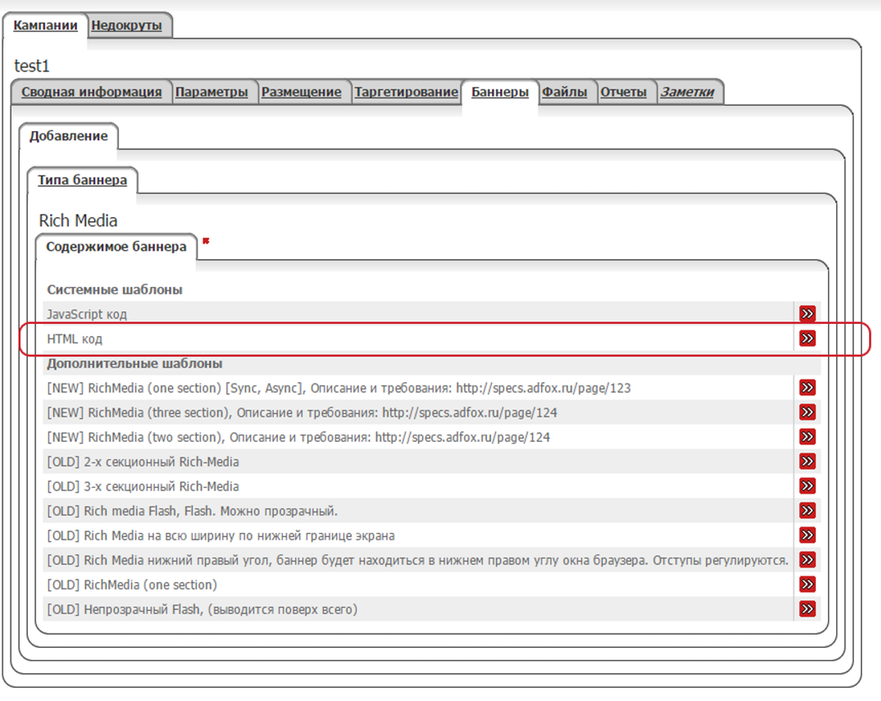881x701 pixels.
Task: Click the Дополнительные шаблоны heading
Action: tap(135, 363)
